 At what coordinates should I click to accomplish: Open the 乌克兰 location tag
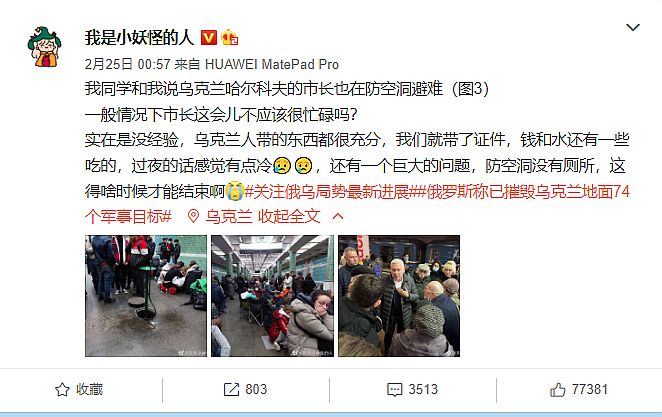(x=228, y=217)
